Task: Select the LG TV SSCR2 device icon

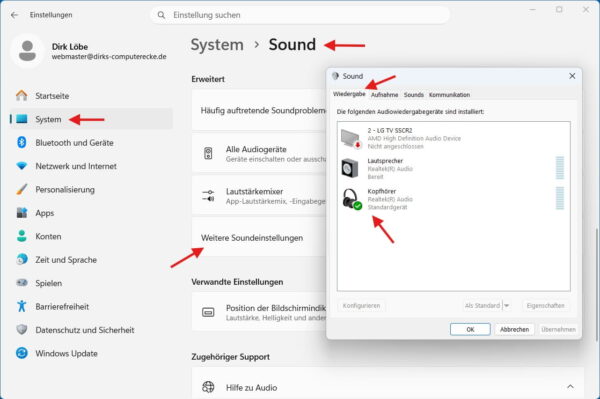Action: pos(351,138)
